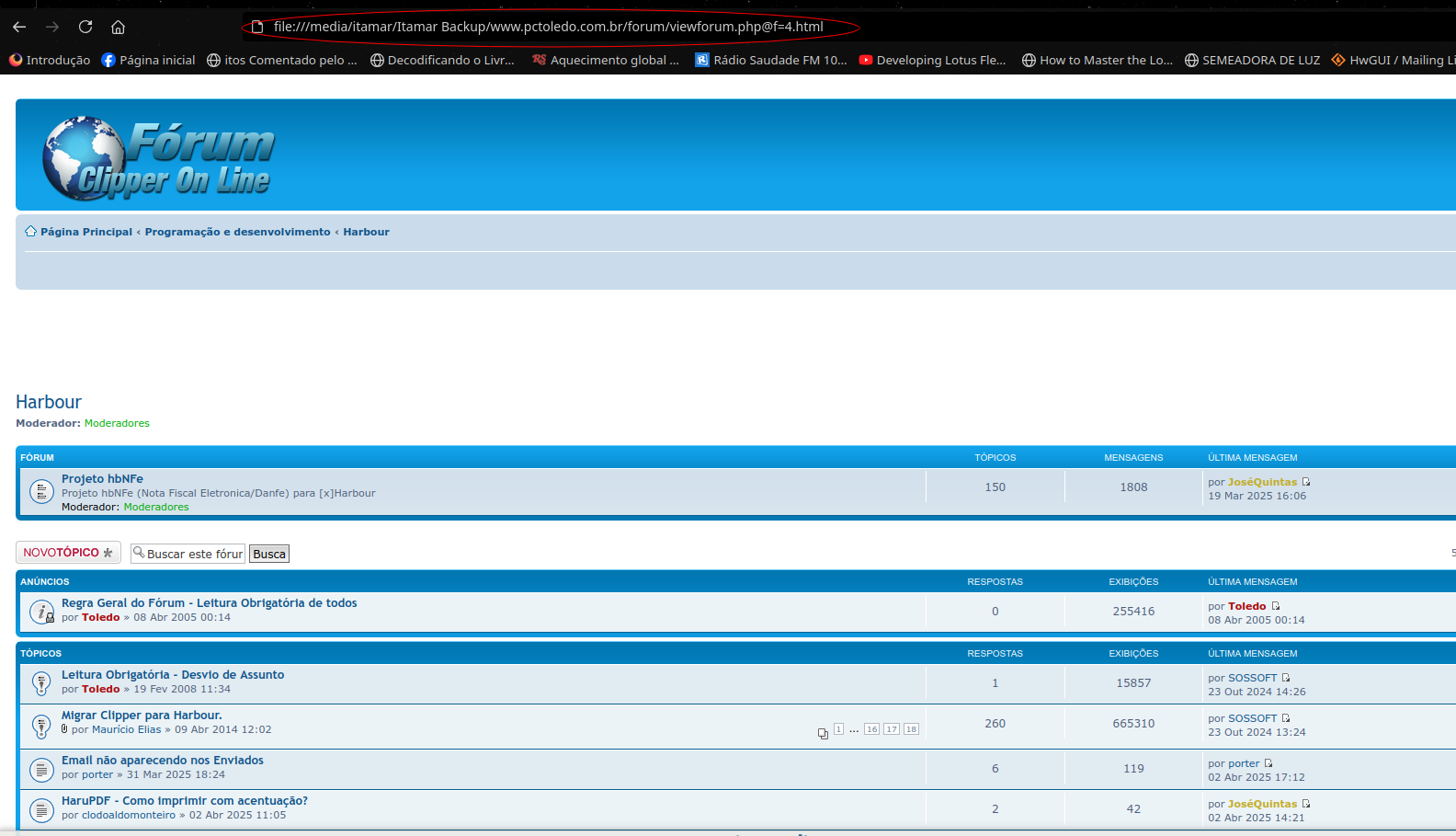Open latest post icon beside porter
This screenshot has width=1456, height=836.
point(1268,763)
